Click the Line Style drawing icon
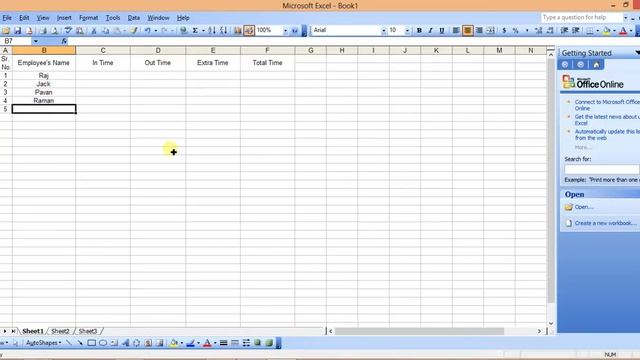 [x=223, y=343]
